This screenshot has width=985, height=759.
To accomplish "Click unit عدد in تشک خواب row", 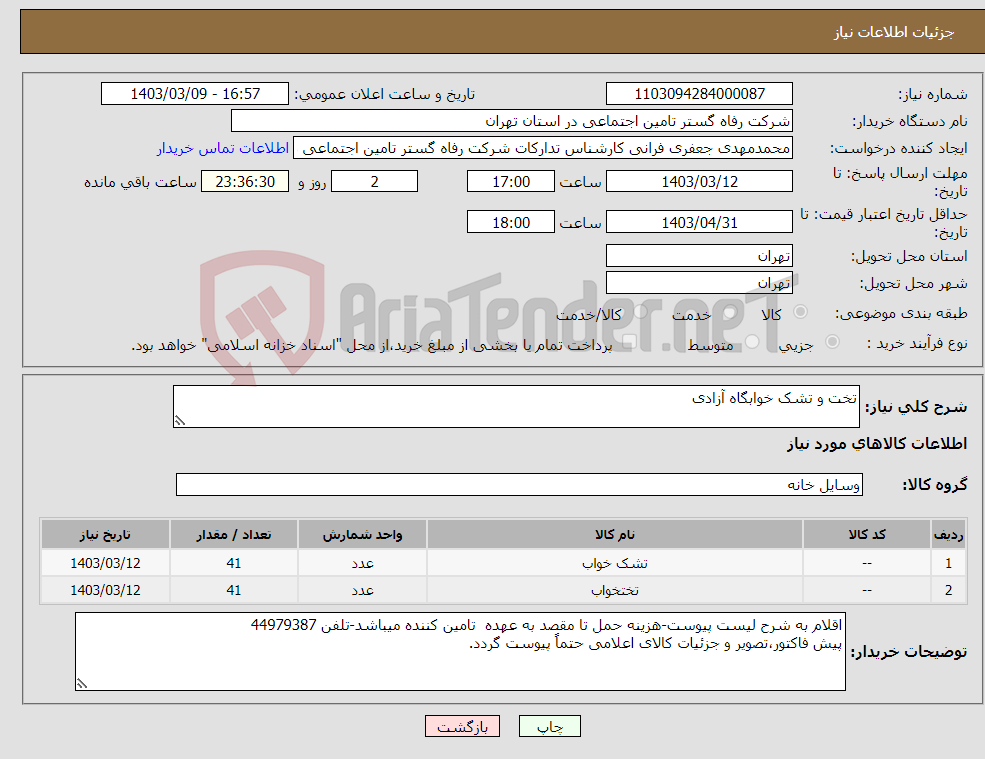I will (x=362, y=563).
